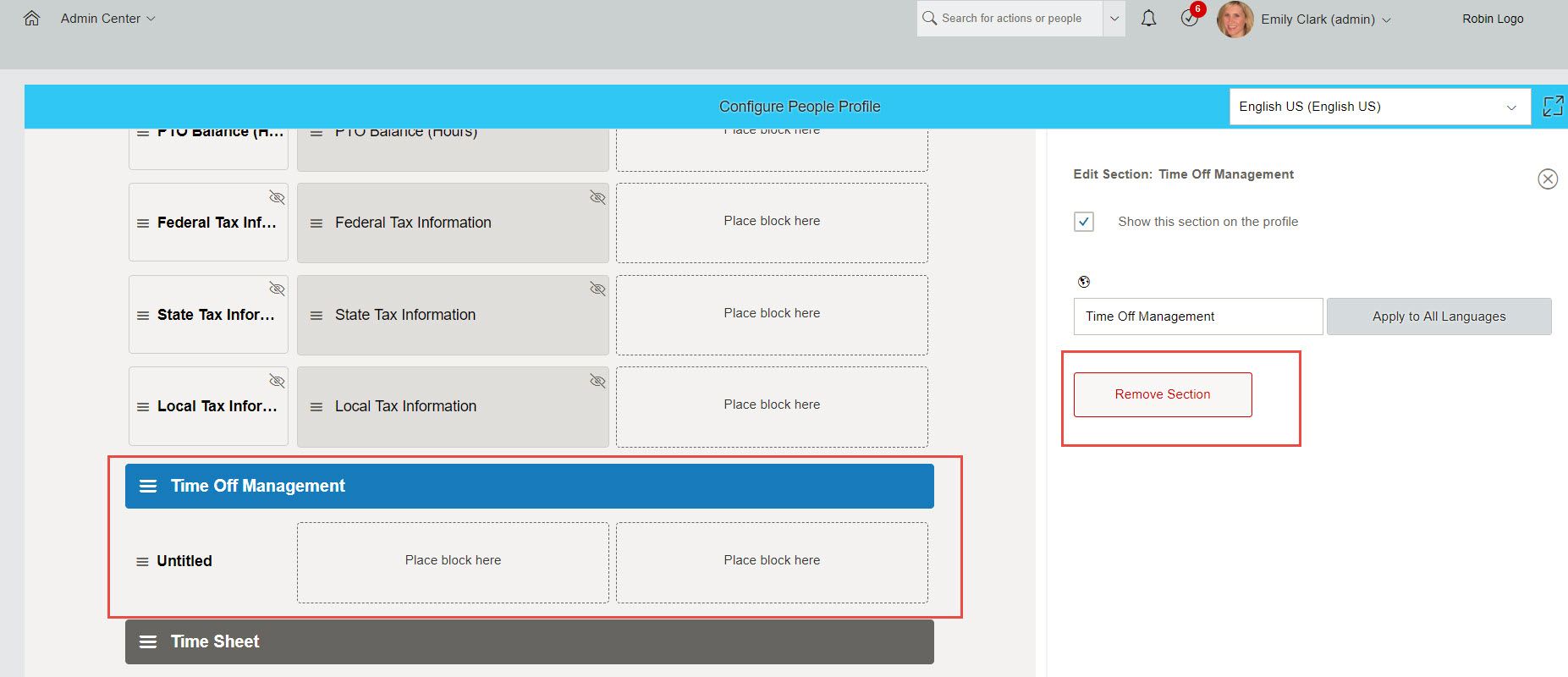Select the Federal Tax Inf… subsection title

tap(217, 223)
